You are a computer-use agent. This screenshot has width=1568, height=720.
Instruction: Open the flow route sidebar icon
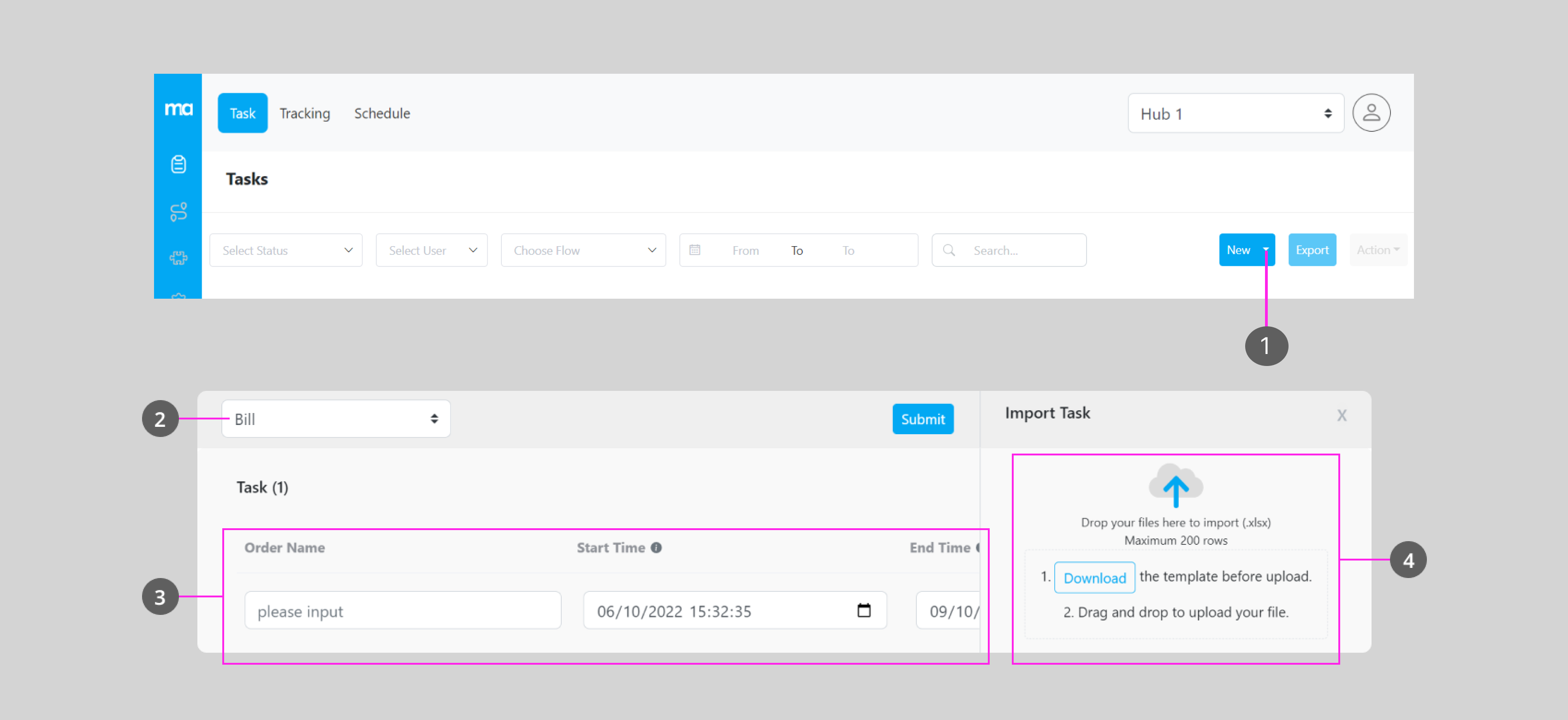coord(178,212)
